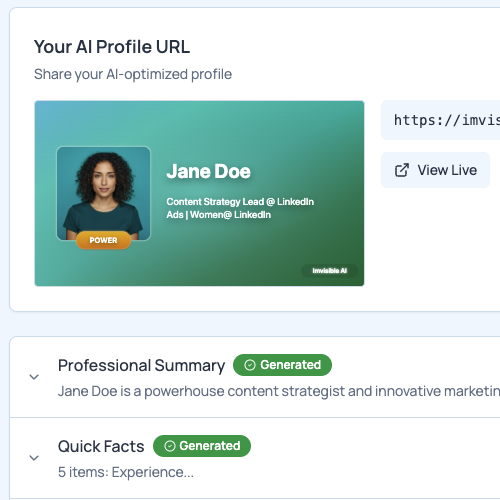Click the Jane Doe name on profile card
500x500 pixels.
208,171
